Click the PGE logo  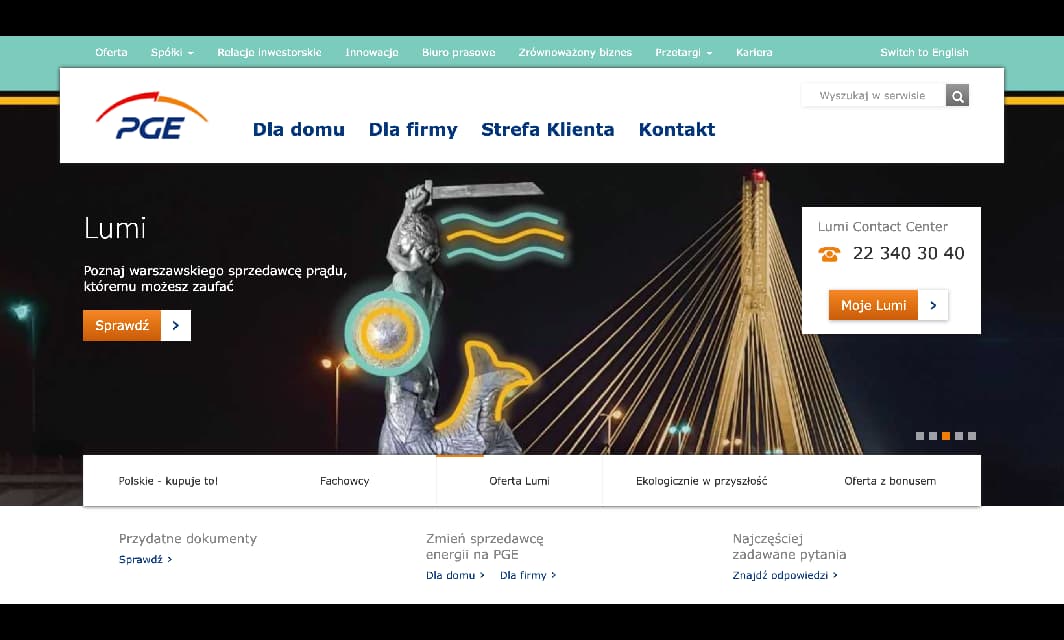tap(152, 117)
